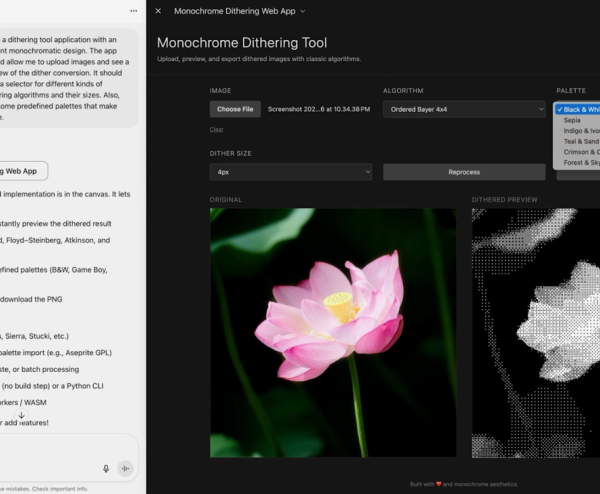Expand the canvas title dropdown chevron
Screen dimensions: 600x494
[303, 11]
